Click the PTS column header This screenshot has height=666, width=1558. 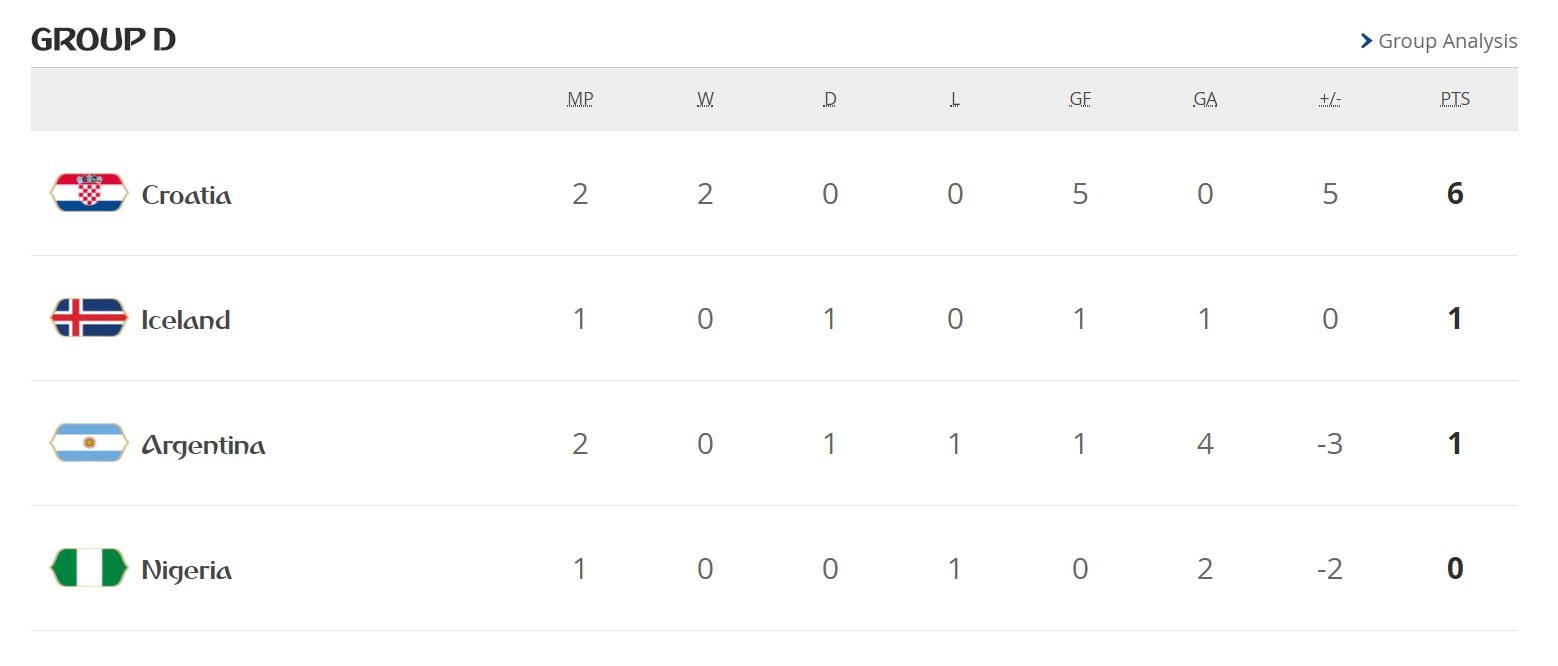(1455, 99)
